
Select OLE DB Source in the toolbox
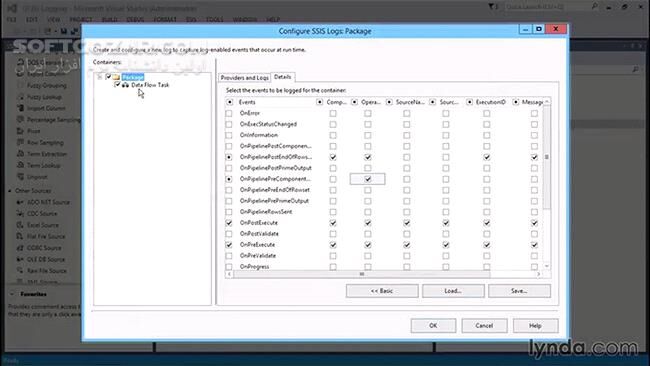(x=46, y=259)
